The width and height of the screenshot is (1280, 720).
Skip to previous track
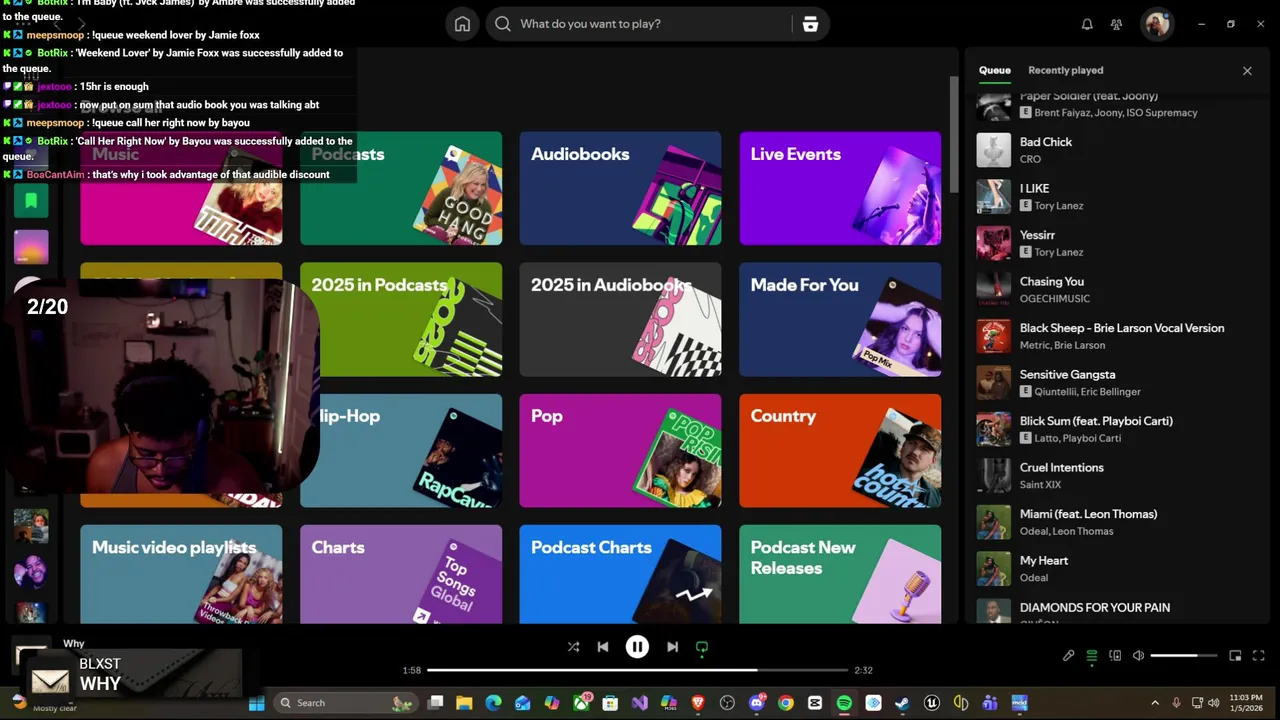point(603,647)
